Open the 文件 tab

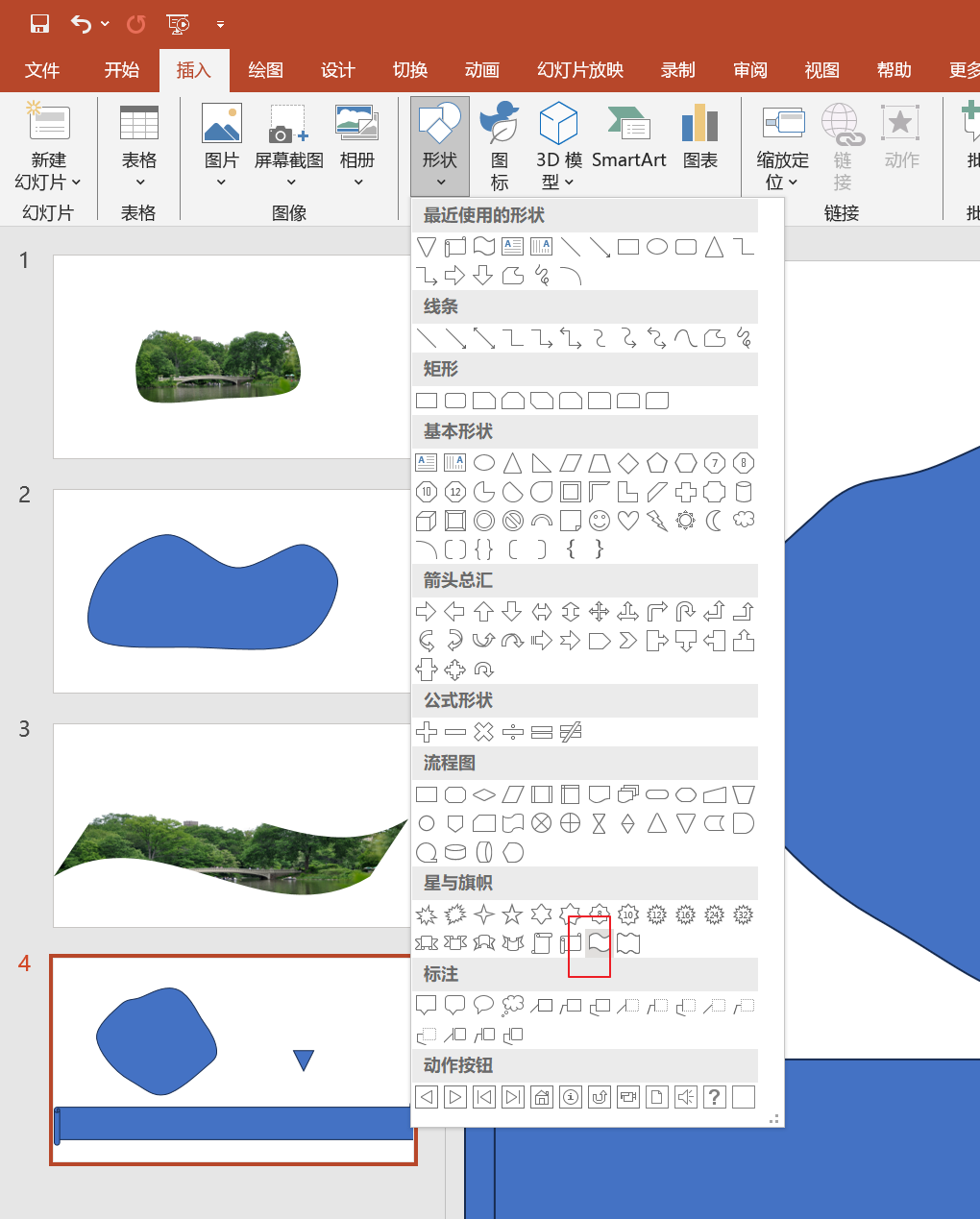point(42,70)
